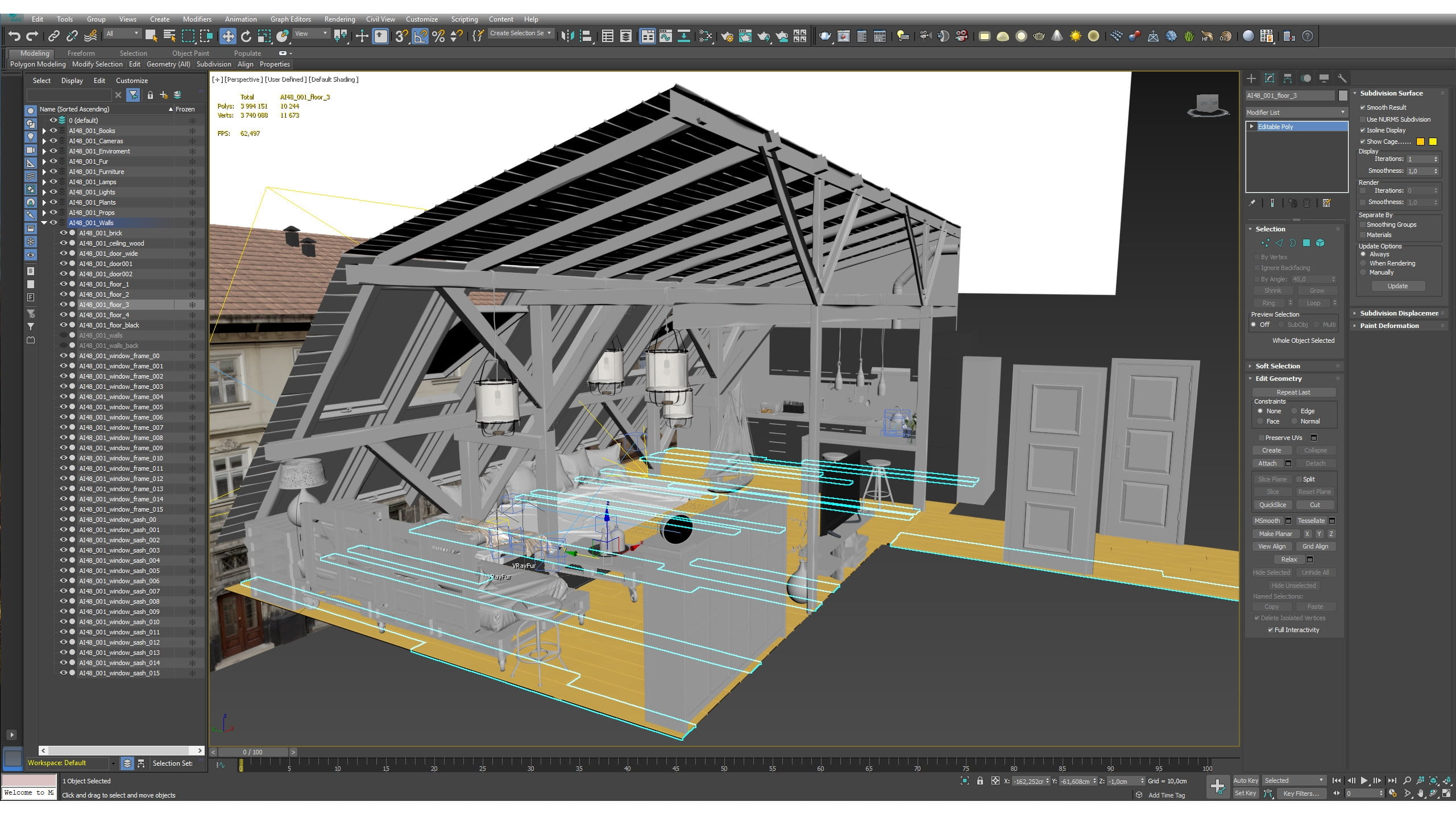
Task: Open the Rendering menu
Action: tap(339, 19)
